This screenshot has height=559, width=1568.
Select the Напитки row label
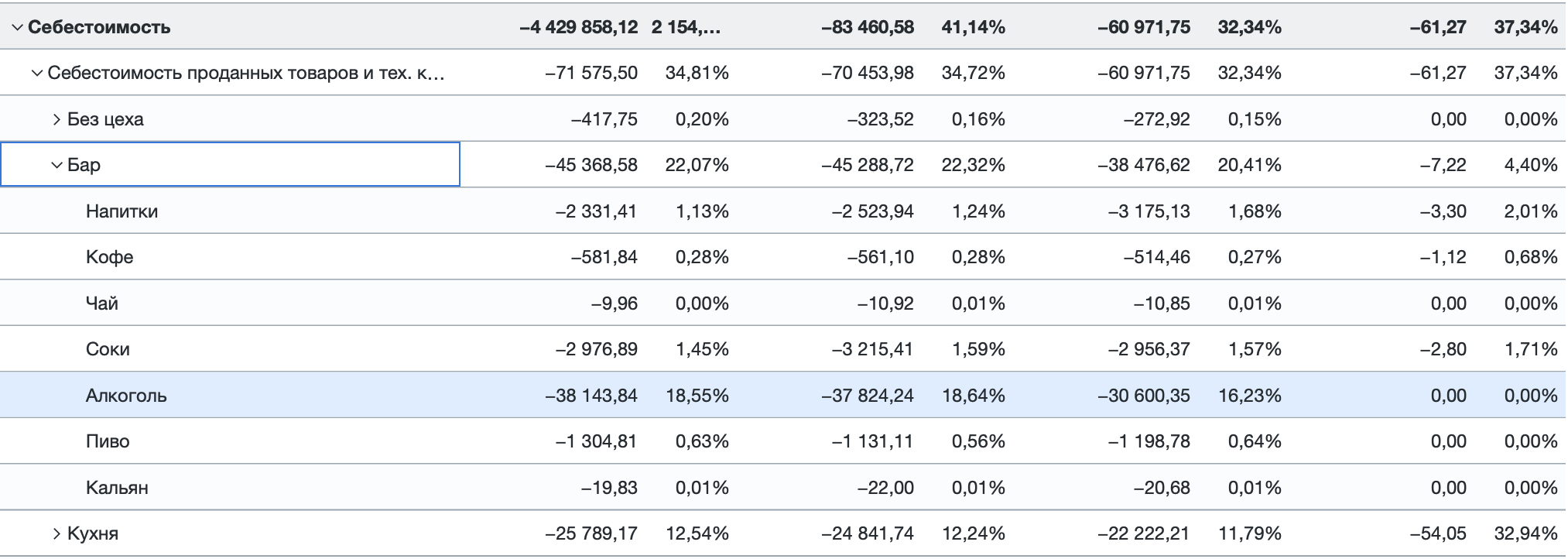tap(122, 211)
